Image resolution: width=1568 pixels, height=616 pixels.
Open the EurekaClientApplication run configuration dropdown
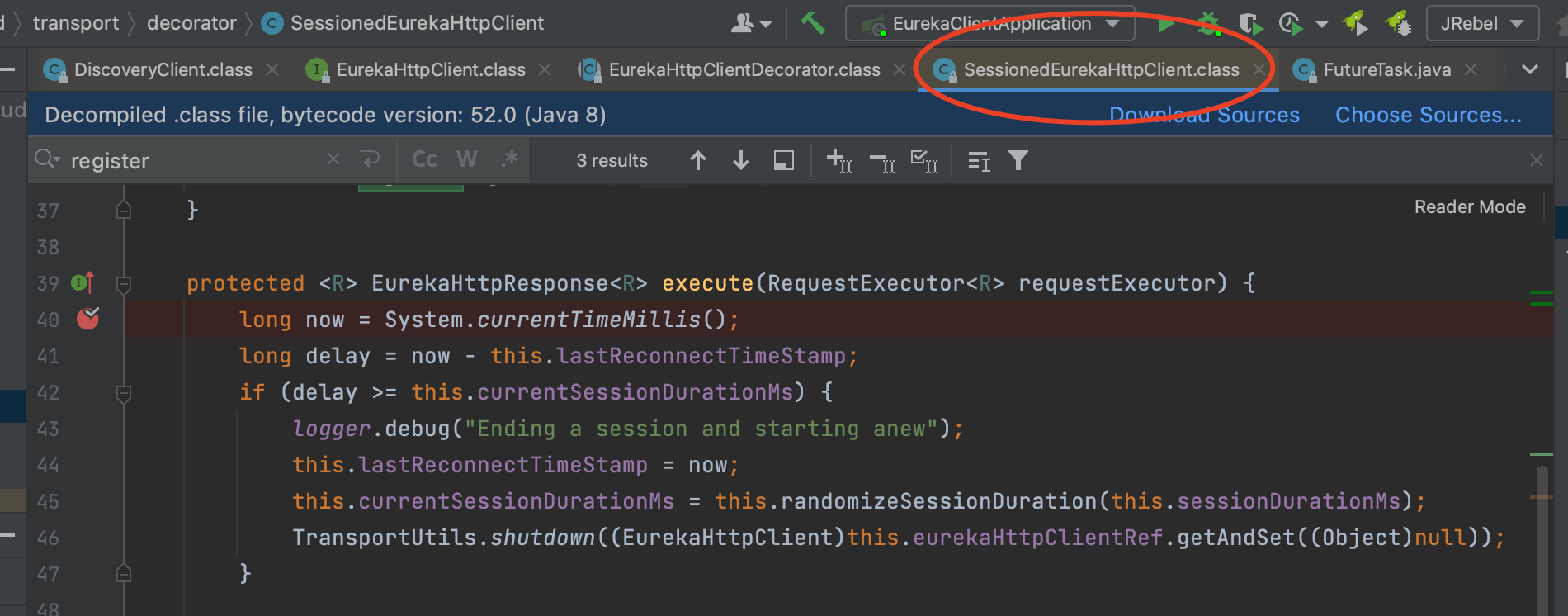click(990, 24)
